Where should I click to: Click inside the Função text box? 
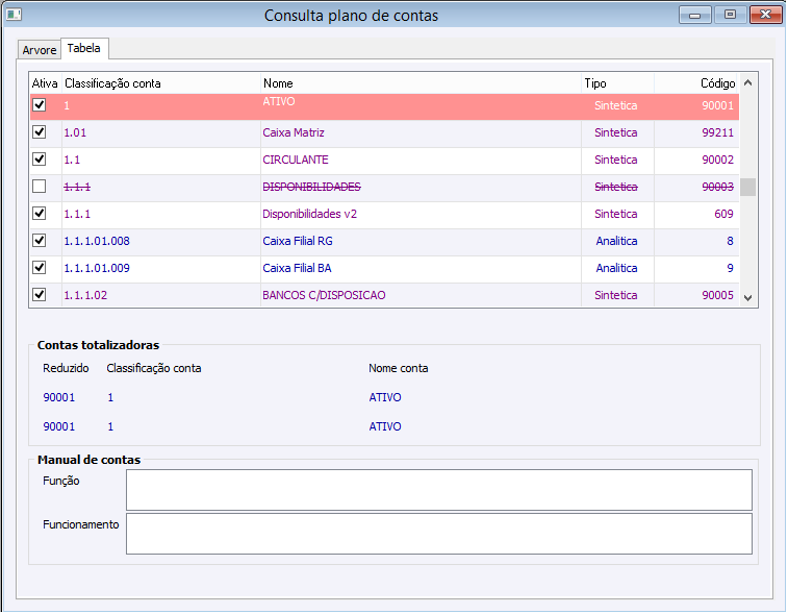click(x=439, y=490)
